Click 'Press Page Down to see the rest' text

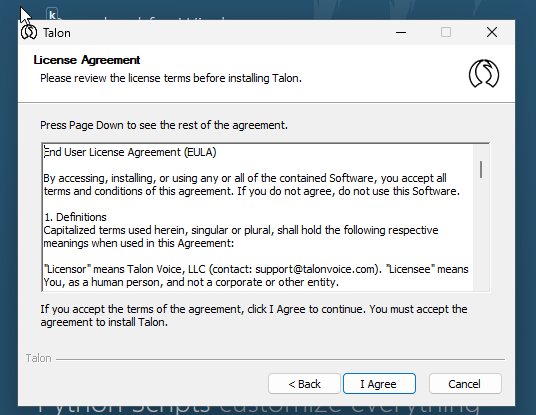coord(164,125)
